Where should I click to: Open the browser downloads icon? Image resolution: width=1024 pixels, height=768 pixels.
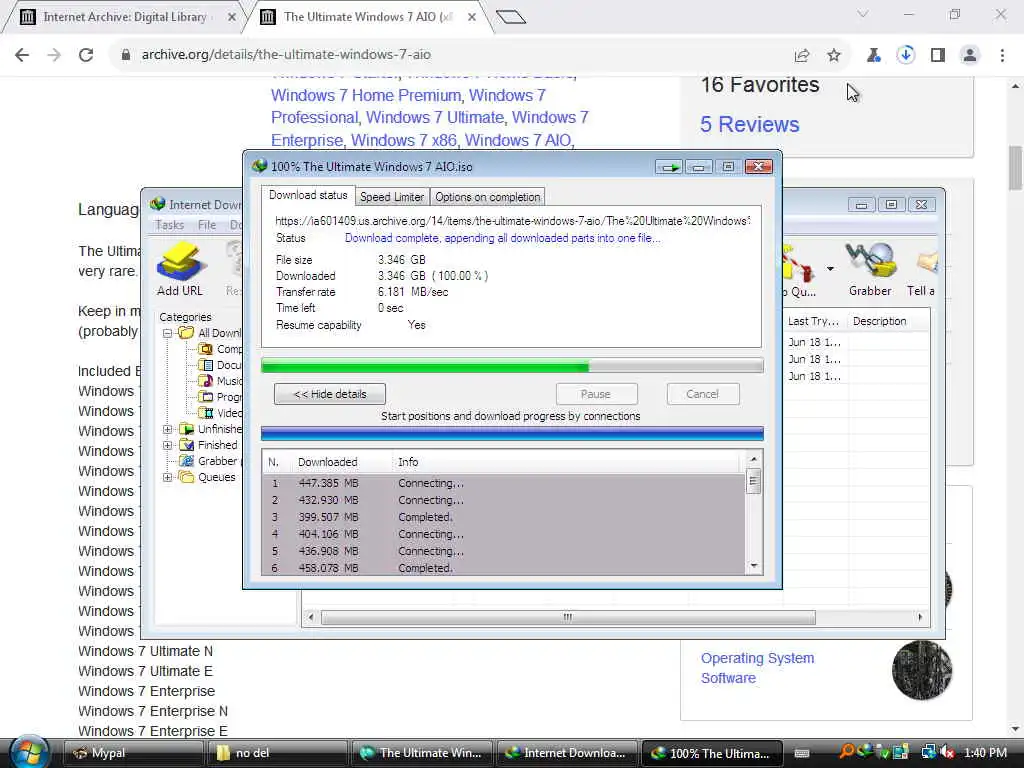pyautogui.click(x=905, y=55)
